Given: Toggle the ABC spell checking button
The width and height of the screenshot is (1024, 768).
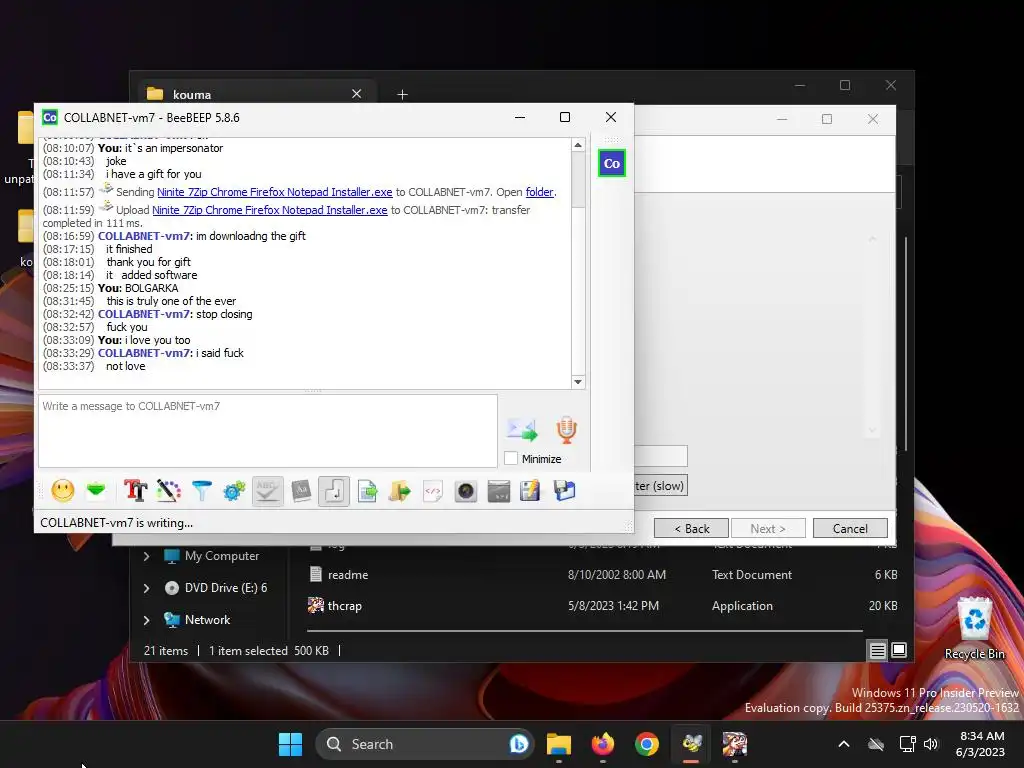Looking at the screenshot, I should click(268, 490).
